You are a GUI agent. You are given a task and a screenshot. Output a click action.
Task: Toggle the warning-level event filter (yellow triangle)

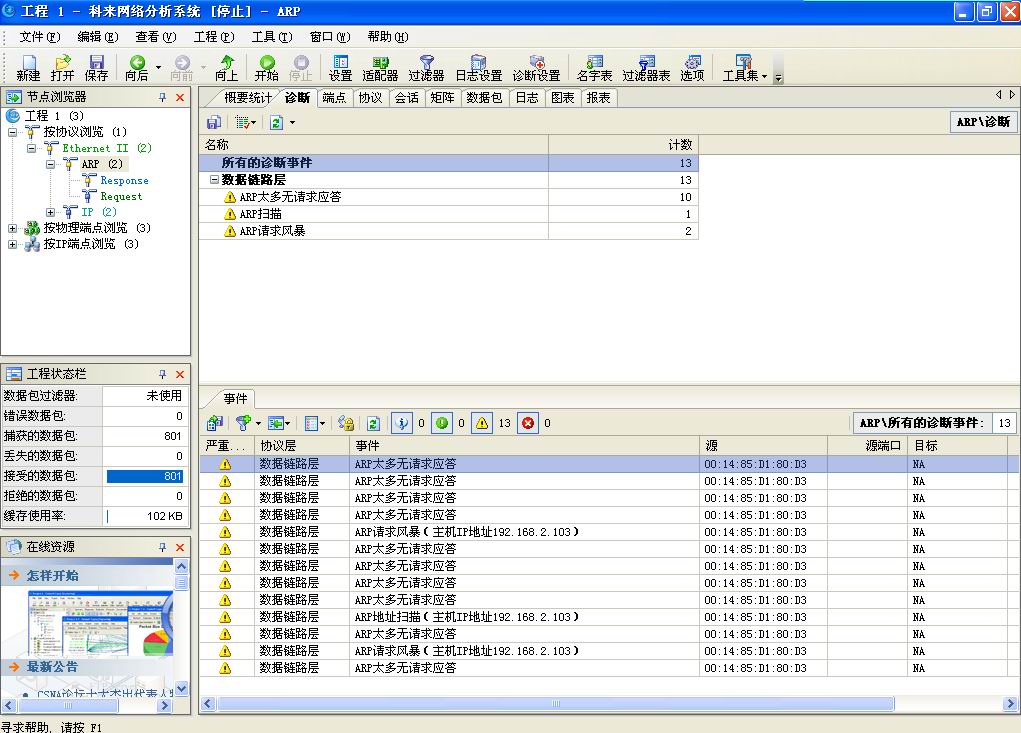483,423
